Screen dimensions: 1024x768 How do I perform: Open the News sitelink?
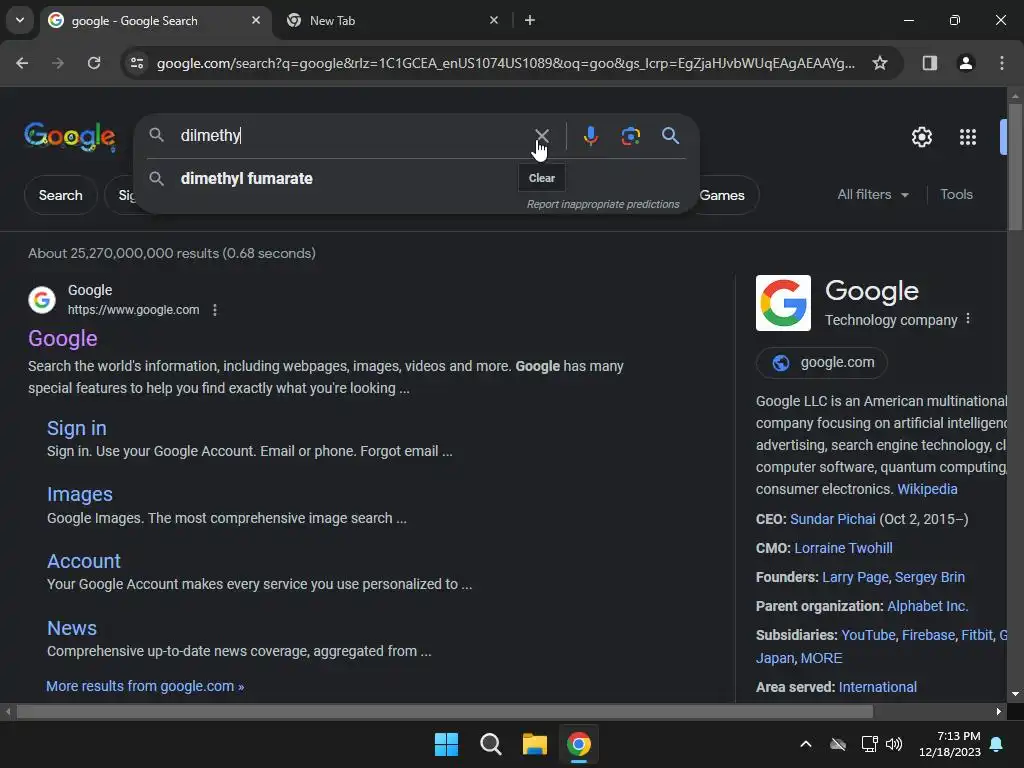pyautogui.click(x=72, y=628)
